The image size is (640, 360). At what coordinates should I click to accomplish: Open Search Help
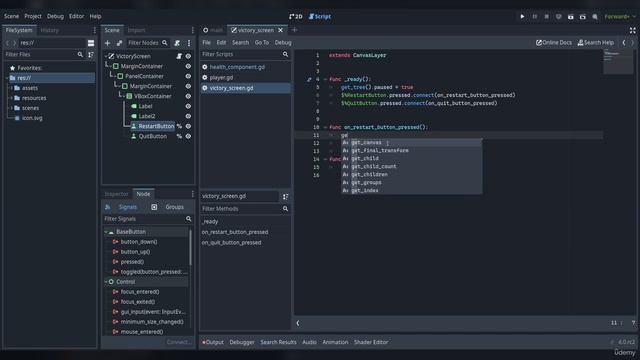[596, 42]
